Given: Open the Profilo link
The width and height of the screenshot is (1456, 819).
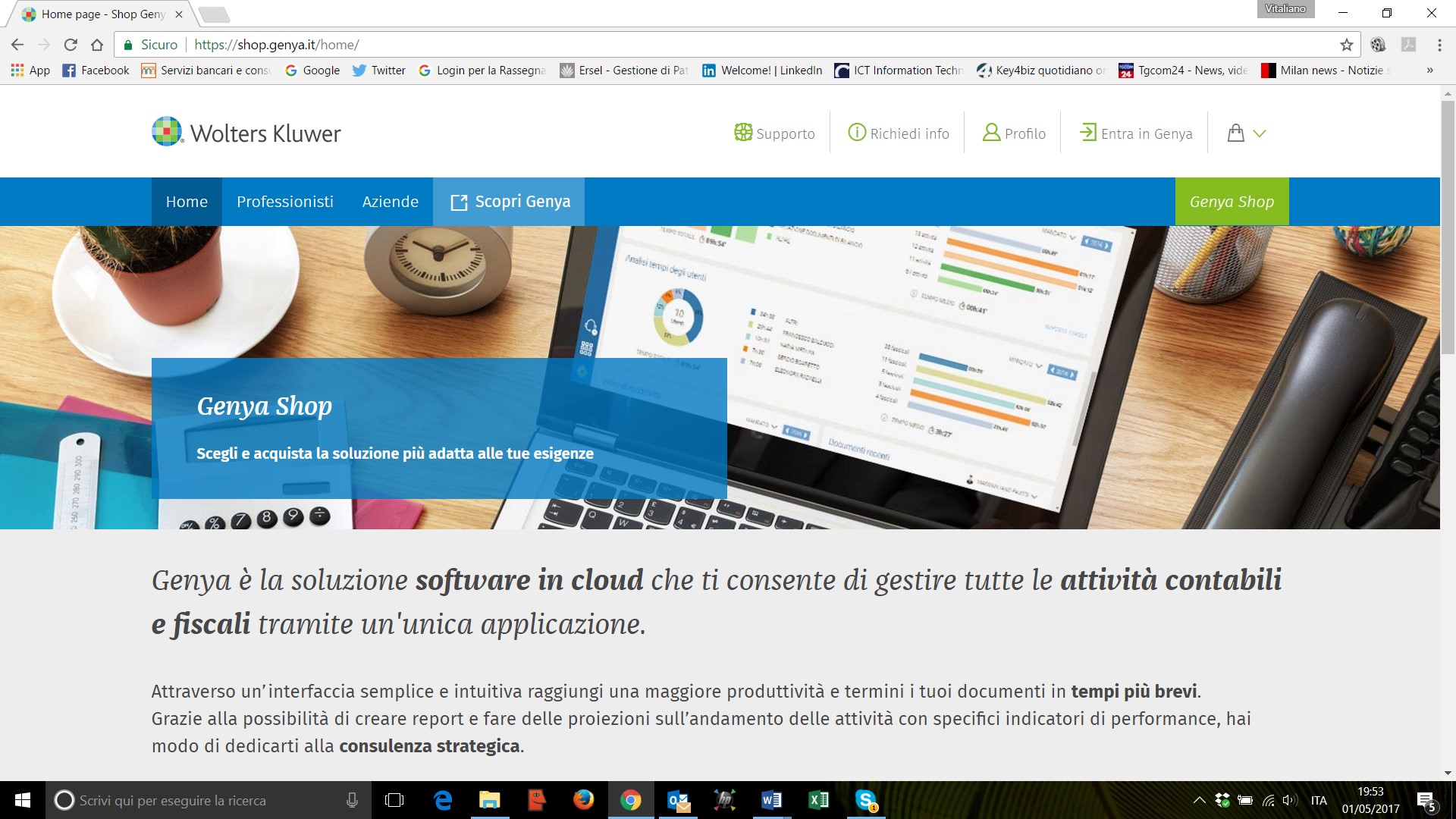Looking at the screenshot, I should point(1014,133).
